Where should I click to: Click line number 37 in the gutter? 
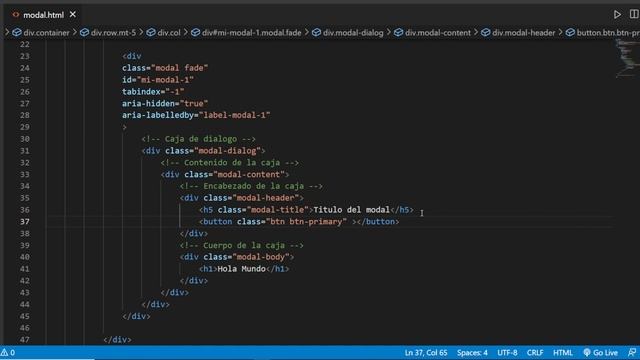click(24, 222)
